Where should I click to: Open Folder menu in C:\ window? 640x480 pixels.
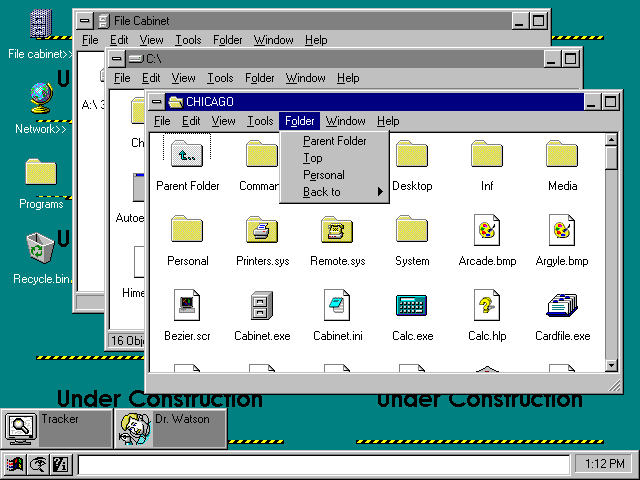click(260, 78)
